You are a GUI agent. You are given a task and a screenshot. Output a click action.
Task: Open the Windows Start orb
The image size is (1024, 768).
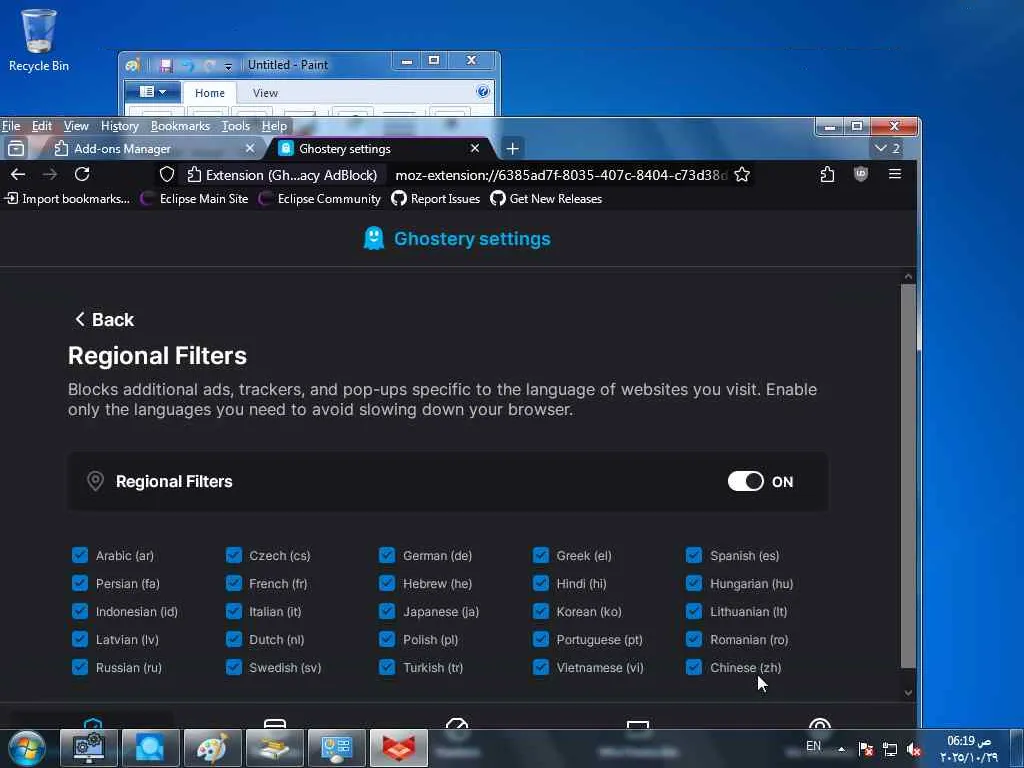[27, 748]
